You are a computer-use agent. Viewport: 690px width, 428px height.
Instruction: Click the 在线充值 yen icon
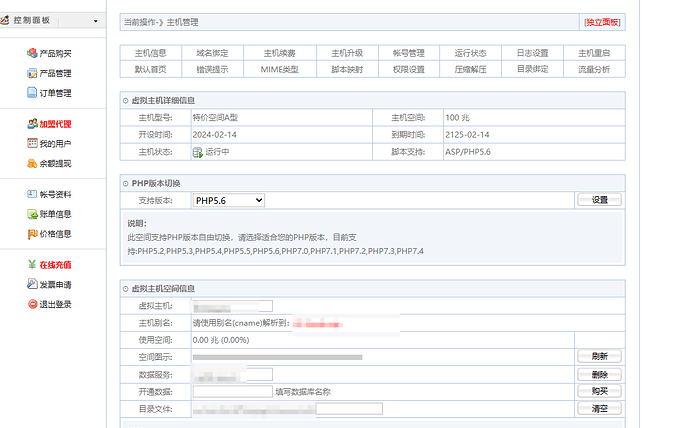point(32,265)
